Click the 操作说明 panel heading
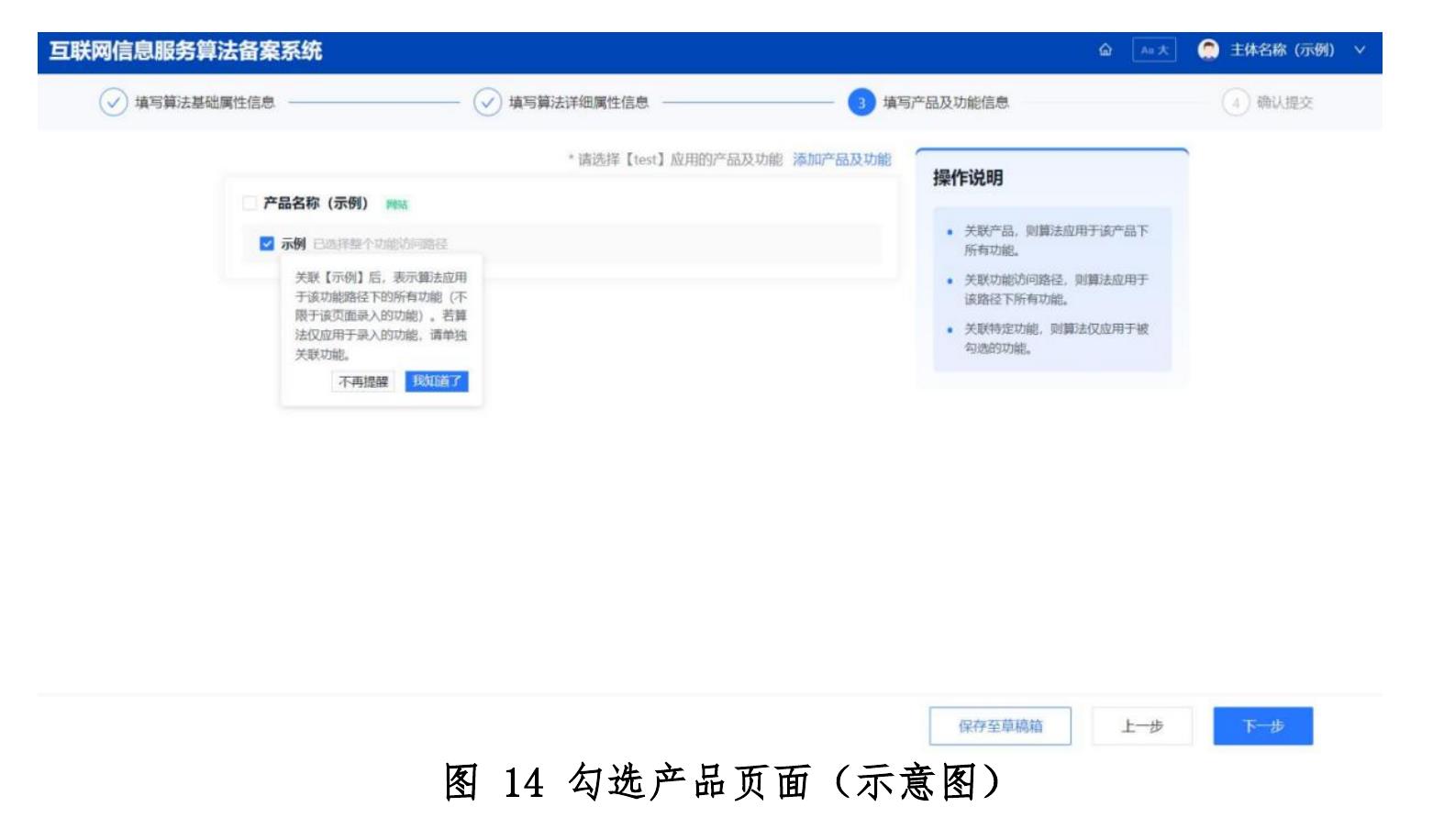Viewport: 1433px width, 840px height. tap(968, 178)
